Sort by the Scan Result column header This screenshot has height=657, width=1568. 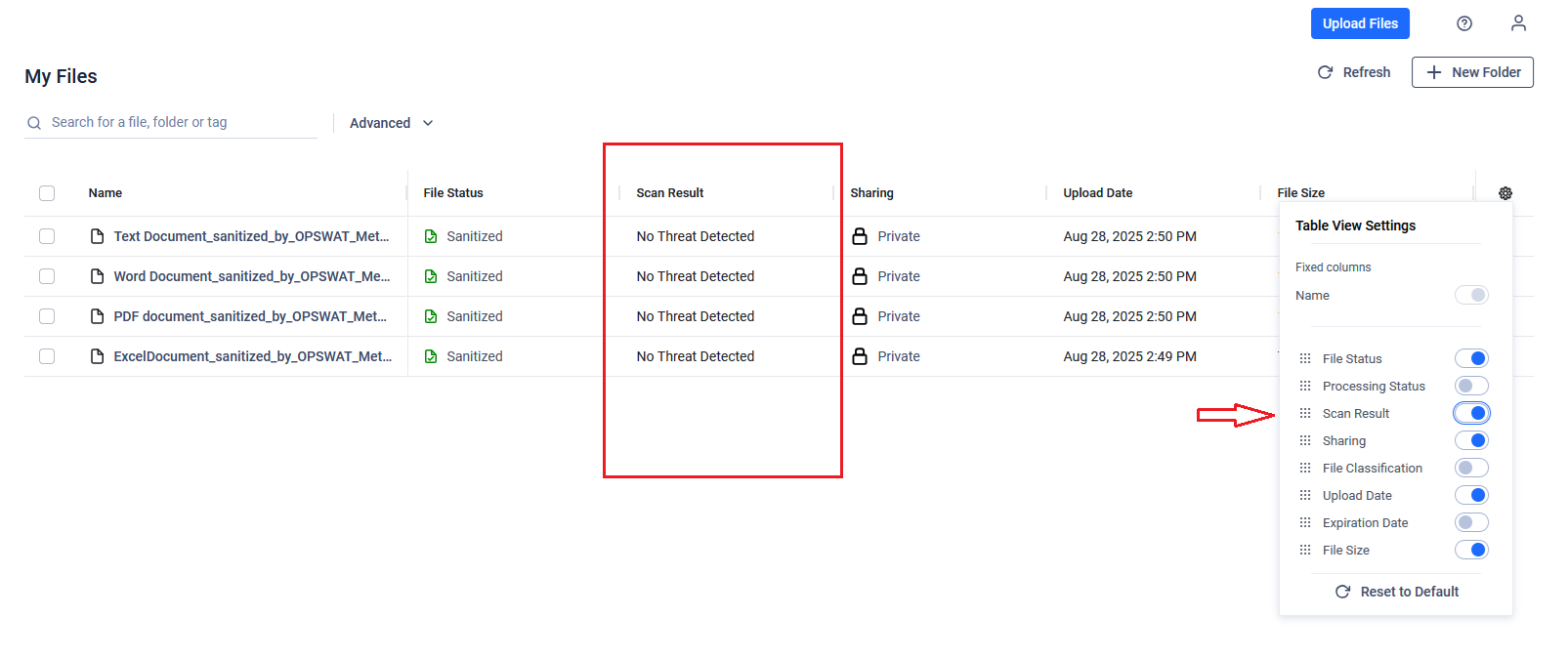point(670,193)
